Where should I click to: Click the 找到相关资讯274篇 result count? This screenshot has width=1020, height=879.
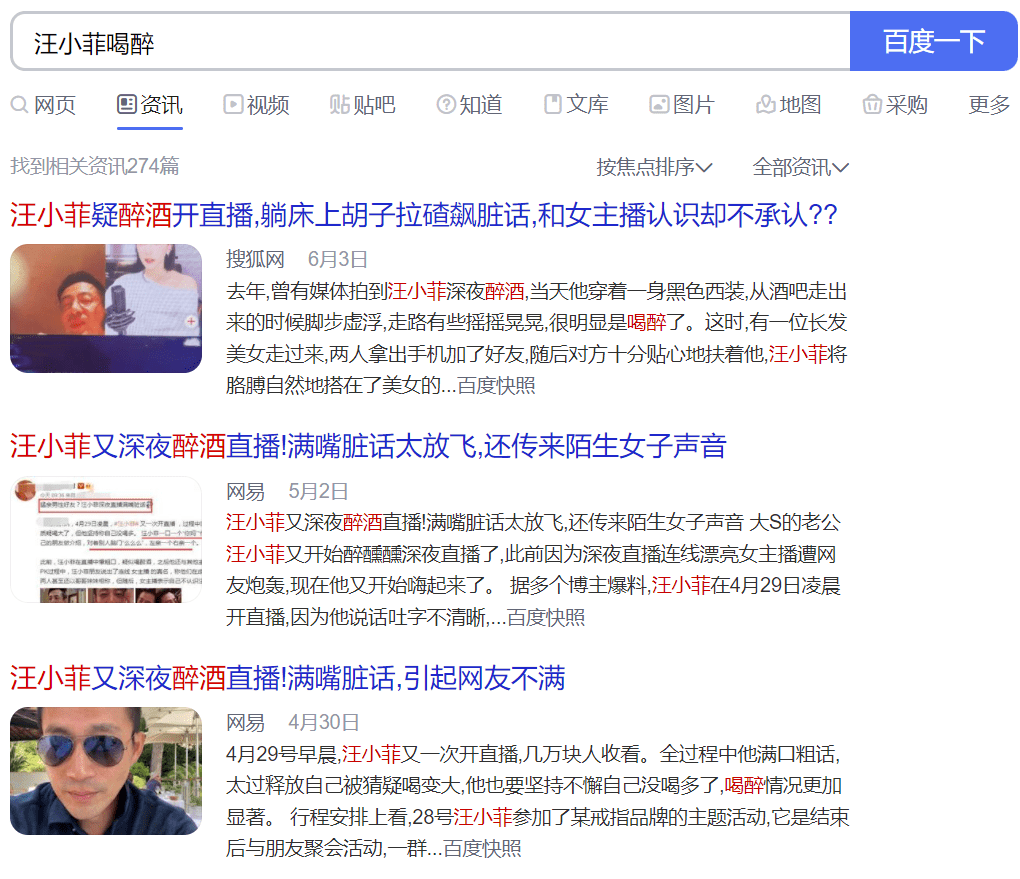(x=95, y=166)
